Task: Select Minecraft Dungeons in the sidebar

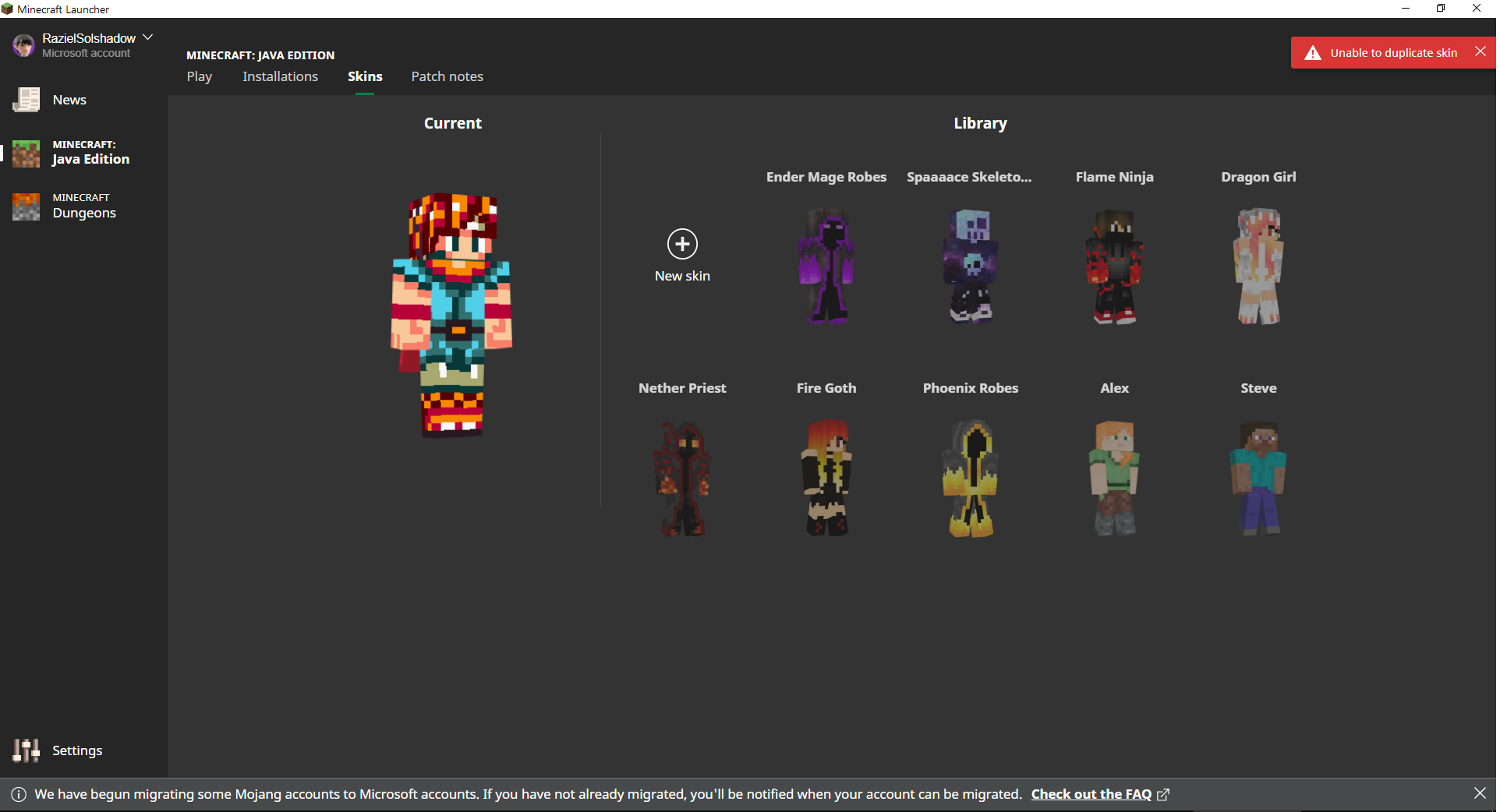Action: [83, 207]
